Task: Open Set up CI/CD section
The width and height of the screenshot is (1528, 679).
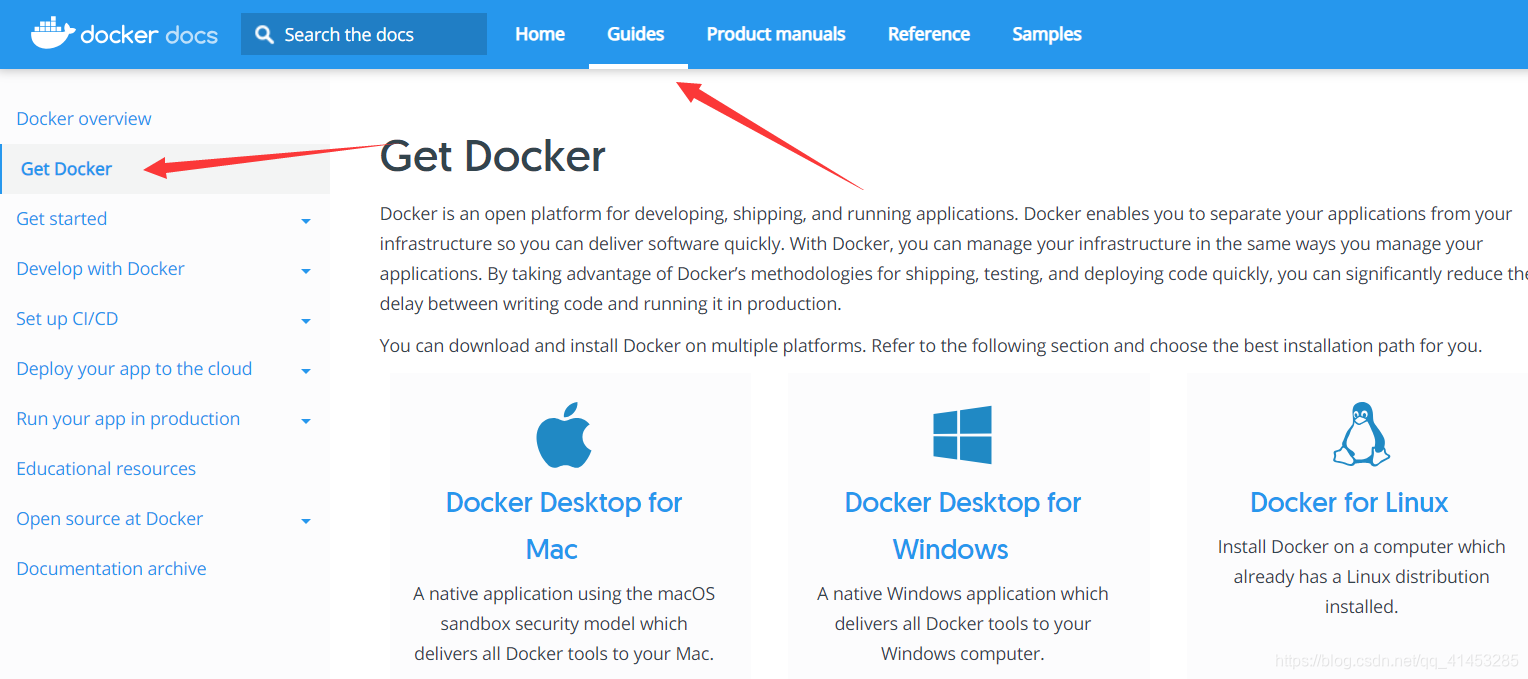Action: coord(67,319)
